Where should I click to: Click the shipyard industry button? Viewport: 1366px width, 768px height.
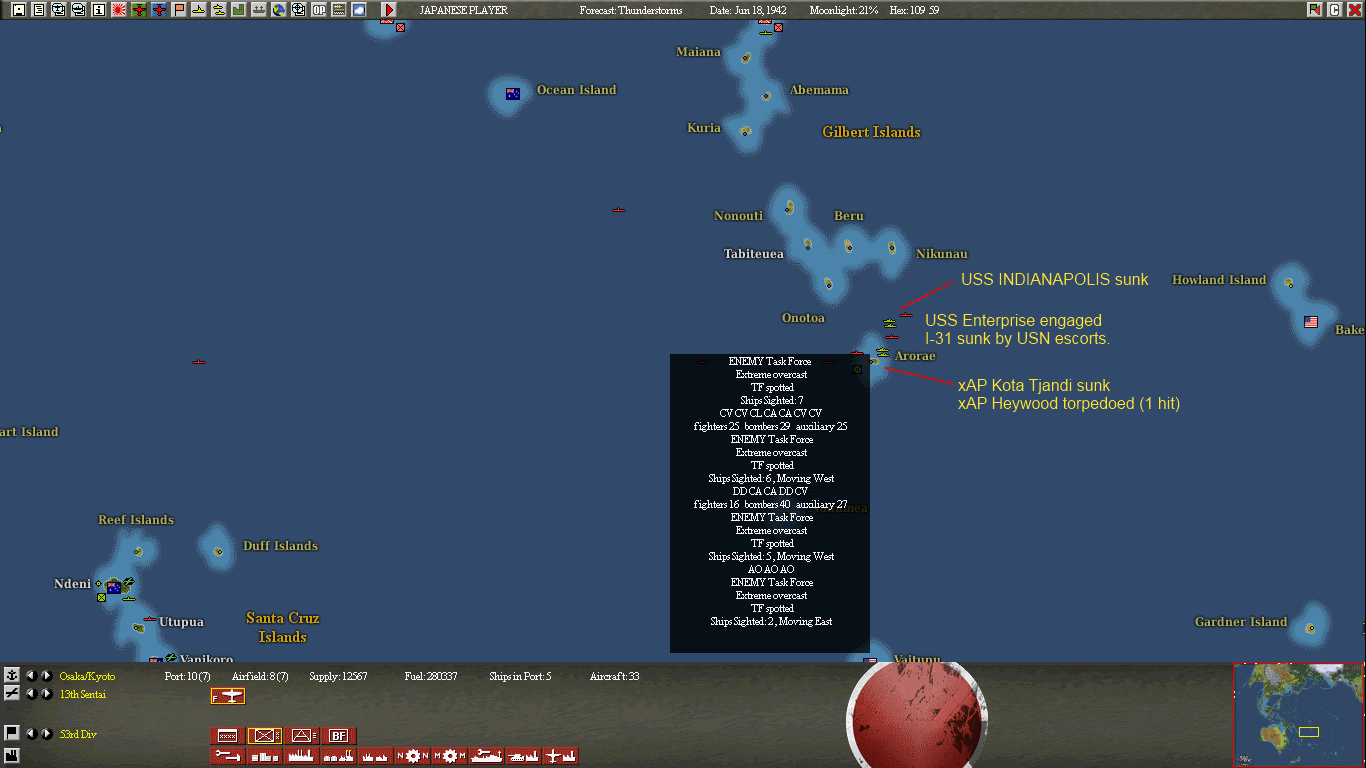pos(487,756)
